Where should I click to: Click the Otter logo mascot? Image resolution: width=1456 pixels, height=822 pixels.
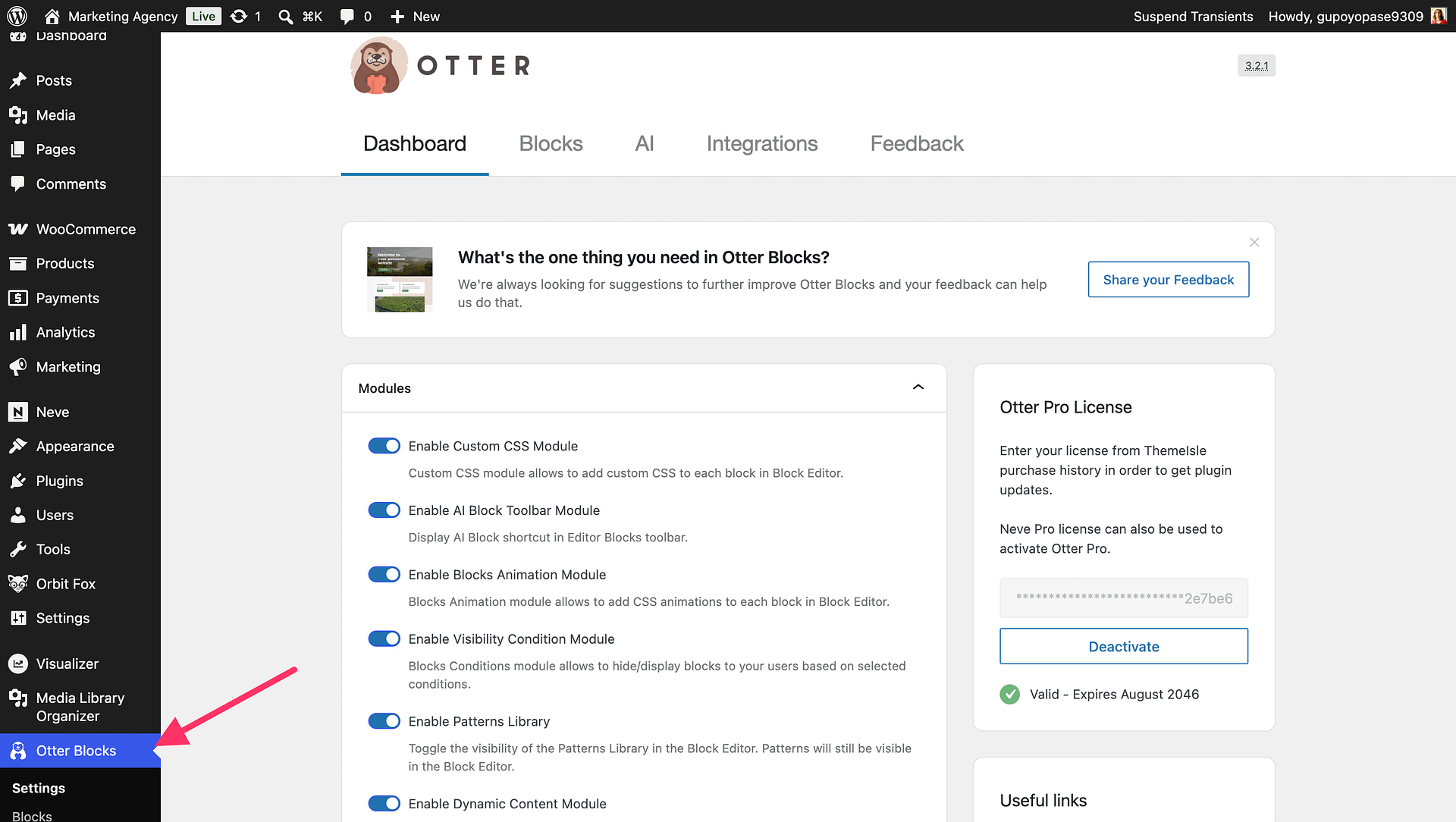(378, 66)
